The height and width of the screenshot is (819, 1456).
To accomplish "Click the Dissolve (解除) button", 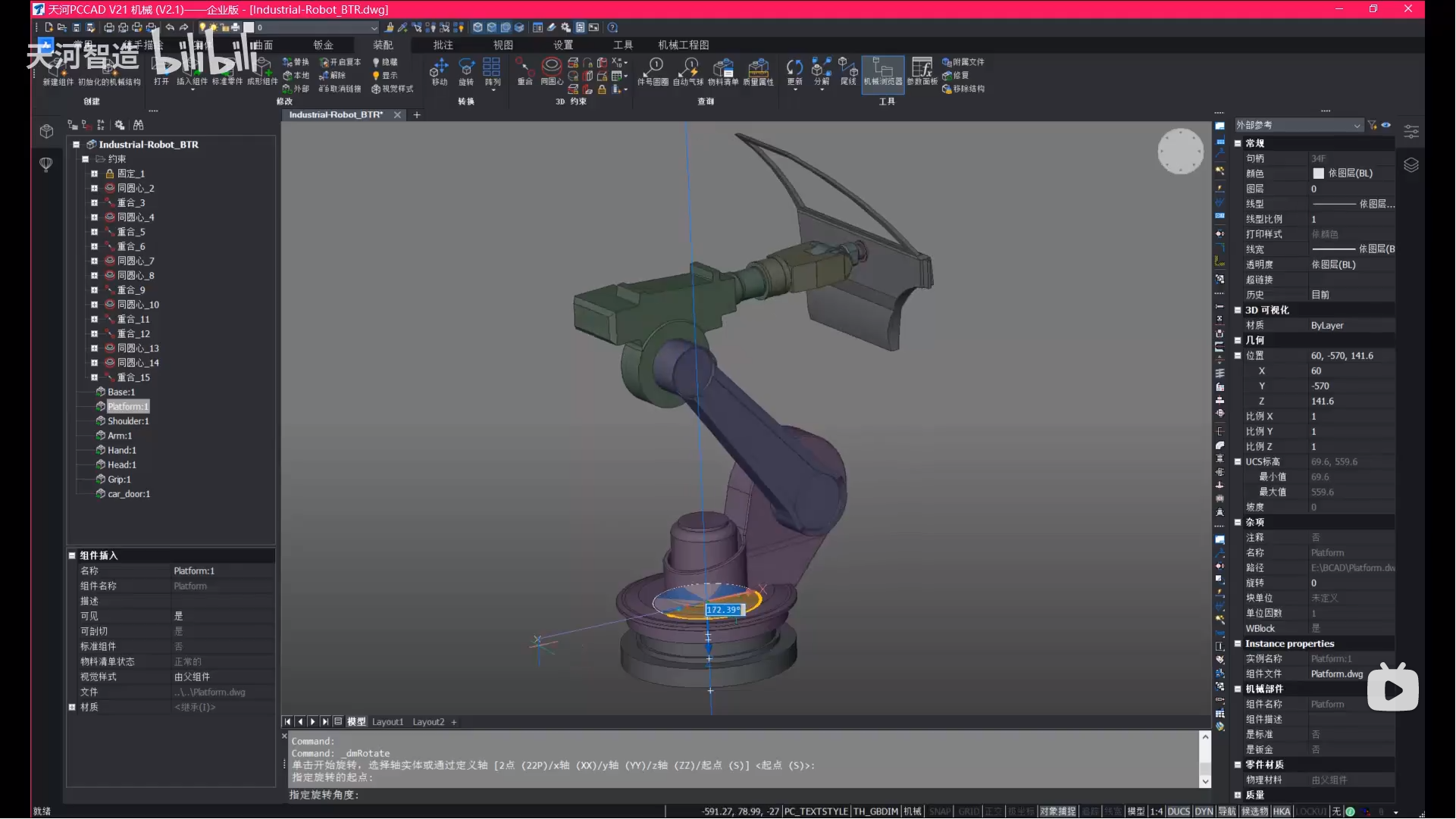I will [332, 75].
